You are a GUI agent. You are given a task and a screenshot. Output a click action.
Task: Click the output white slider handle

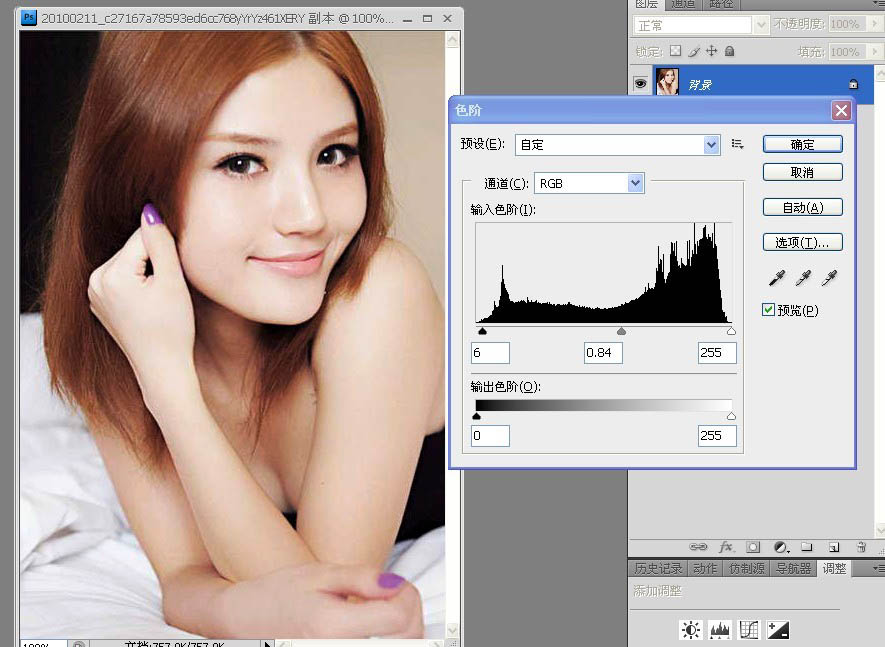(731, 416)
